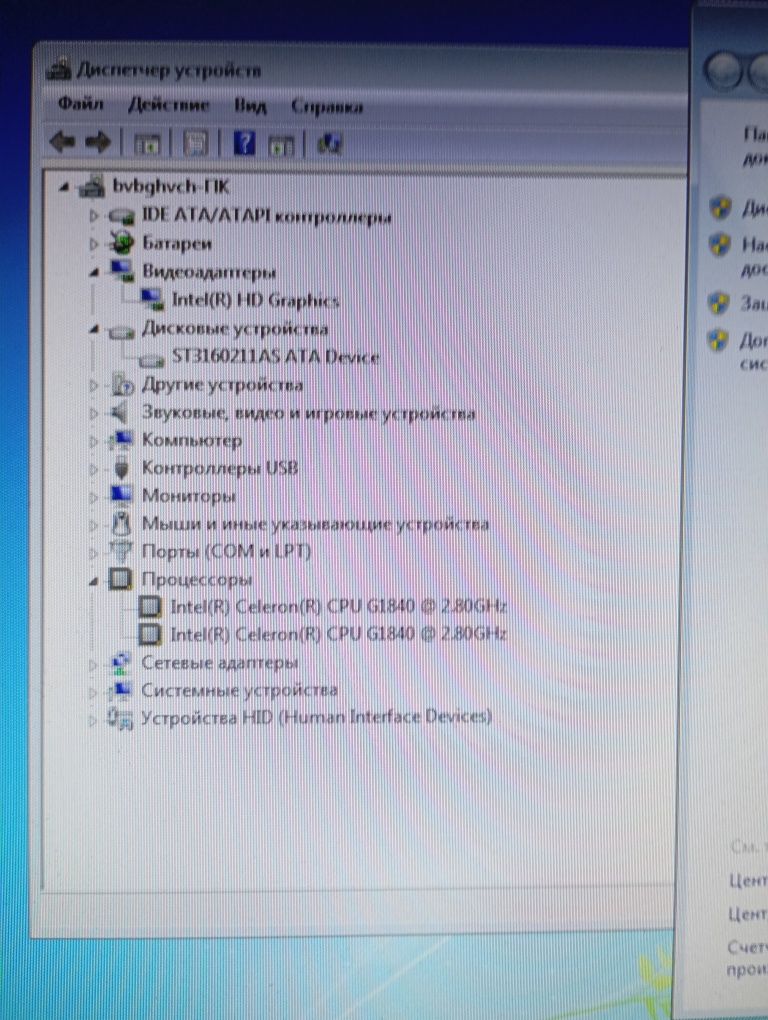768x1020 pixels.
Task: Open the Действие menu
Action: pyautogui.click(x=168, y=104)
